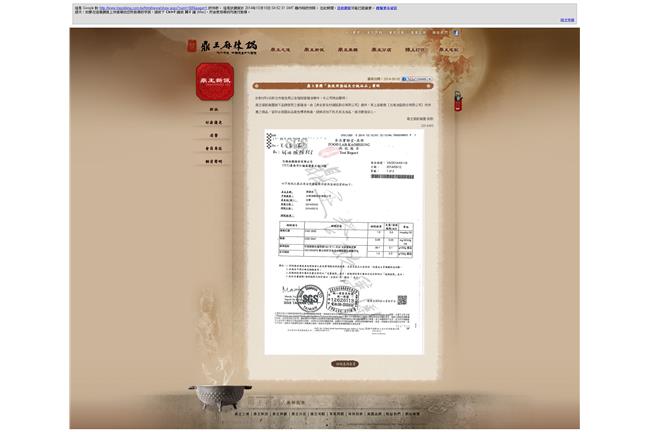Select the fourth entry in the left sidebar menu

tap(214, 148)
